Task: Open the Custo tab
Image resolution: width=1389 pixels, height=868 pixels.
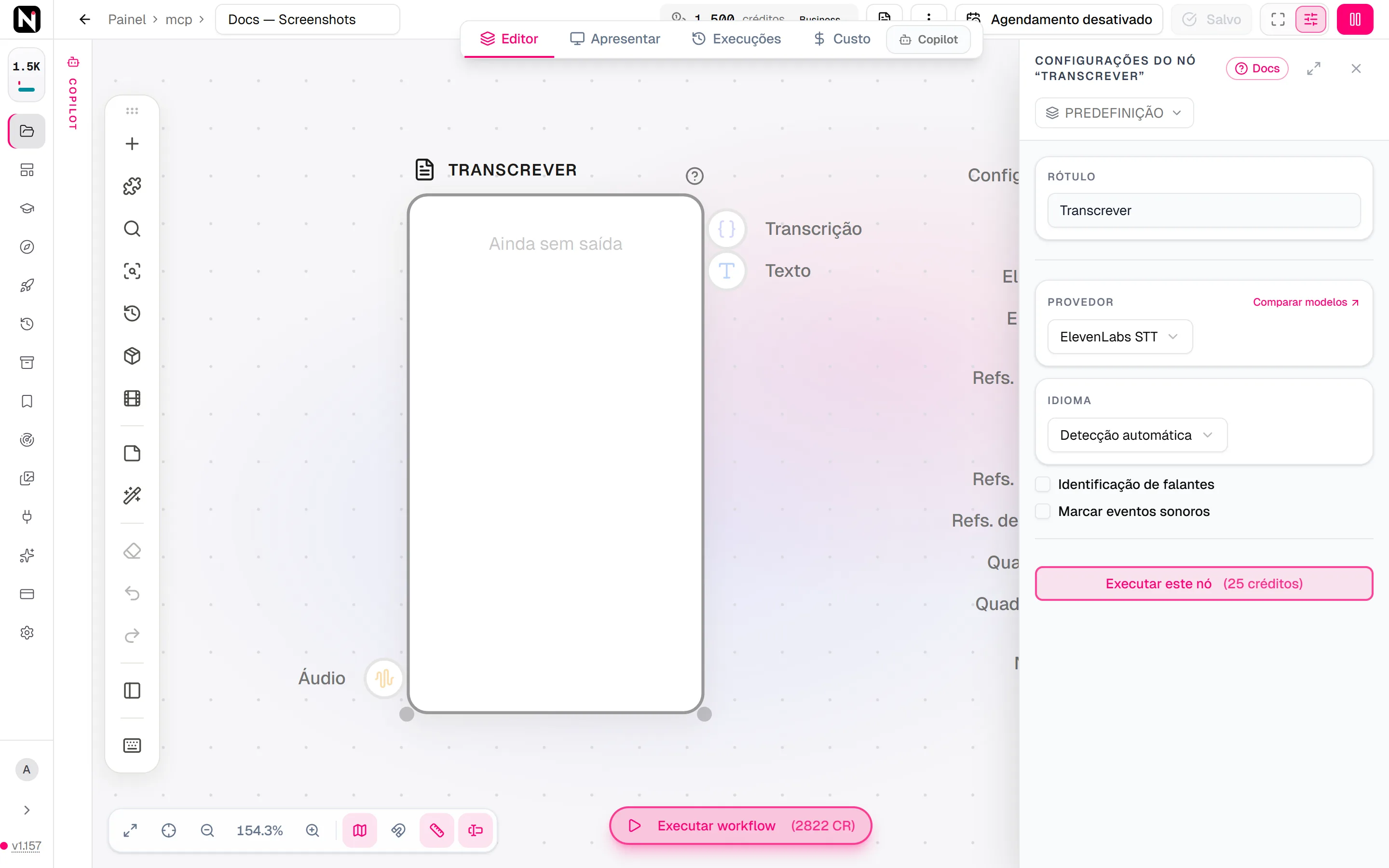Action: (842, 39)
